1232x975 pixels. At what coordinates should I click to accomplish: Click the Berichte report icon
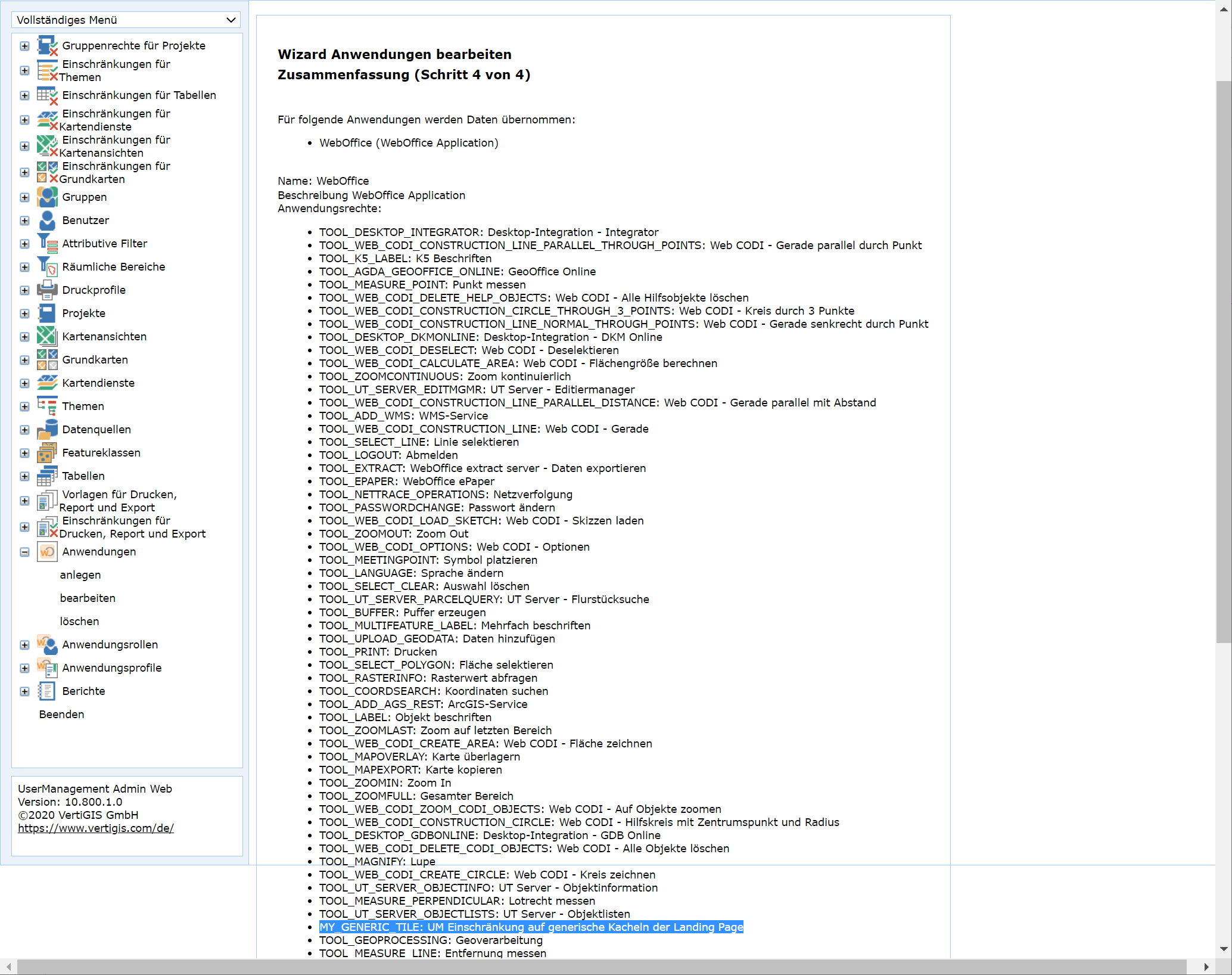coord(47,691)
